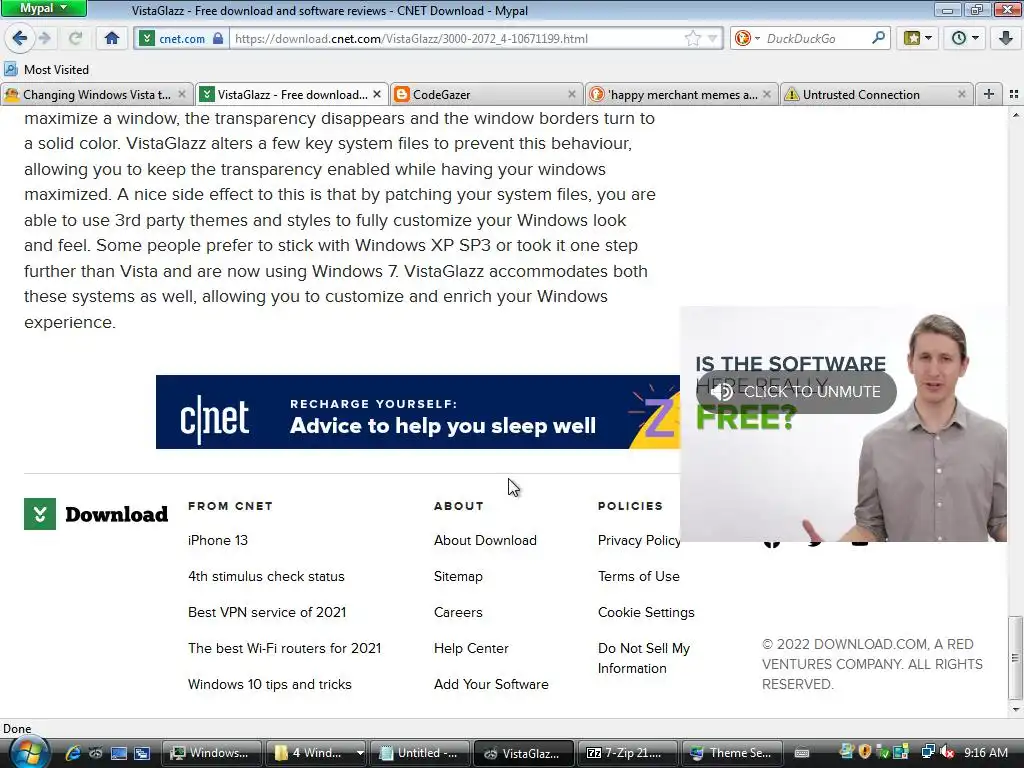Open the Terms of Use link
The image size is (1024, 768).
(639, 576)
